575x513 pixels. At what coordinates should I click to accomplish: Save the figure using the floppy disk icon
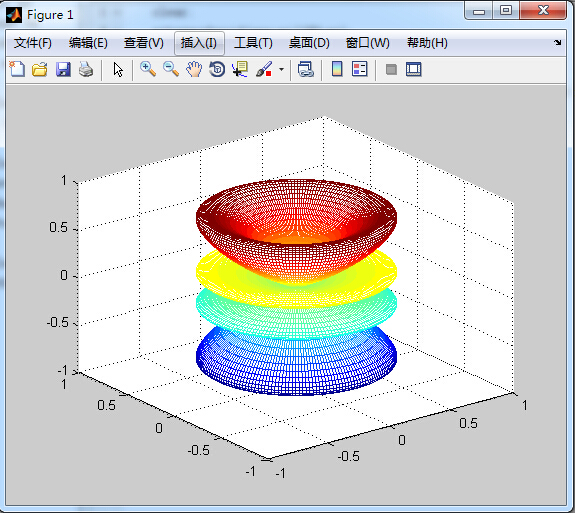pyautogui.click(x=63, y=69)
